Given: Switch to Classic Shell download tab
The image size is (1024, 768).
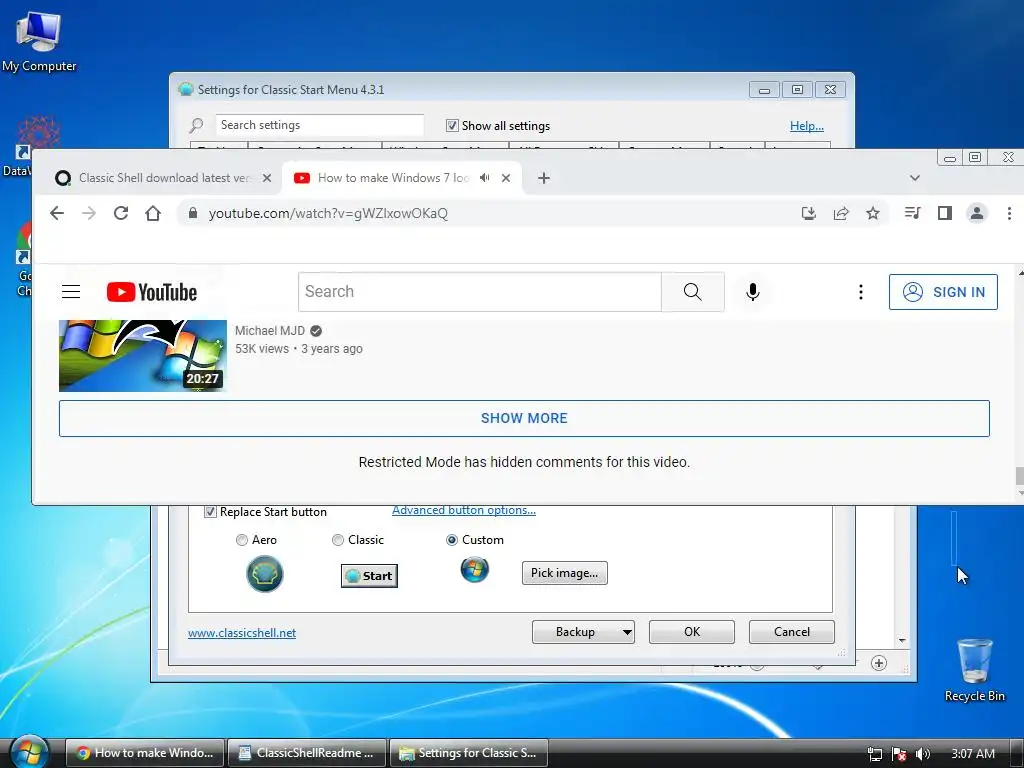Looking at the screenshot, I should (x=163, y=178).
